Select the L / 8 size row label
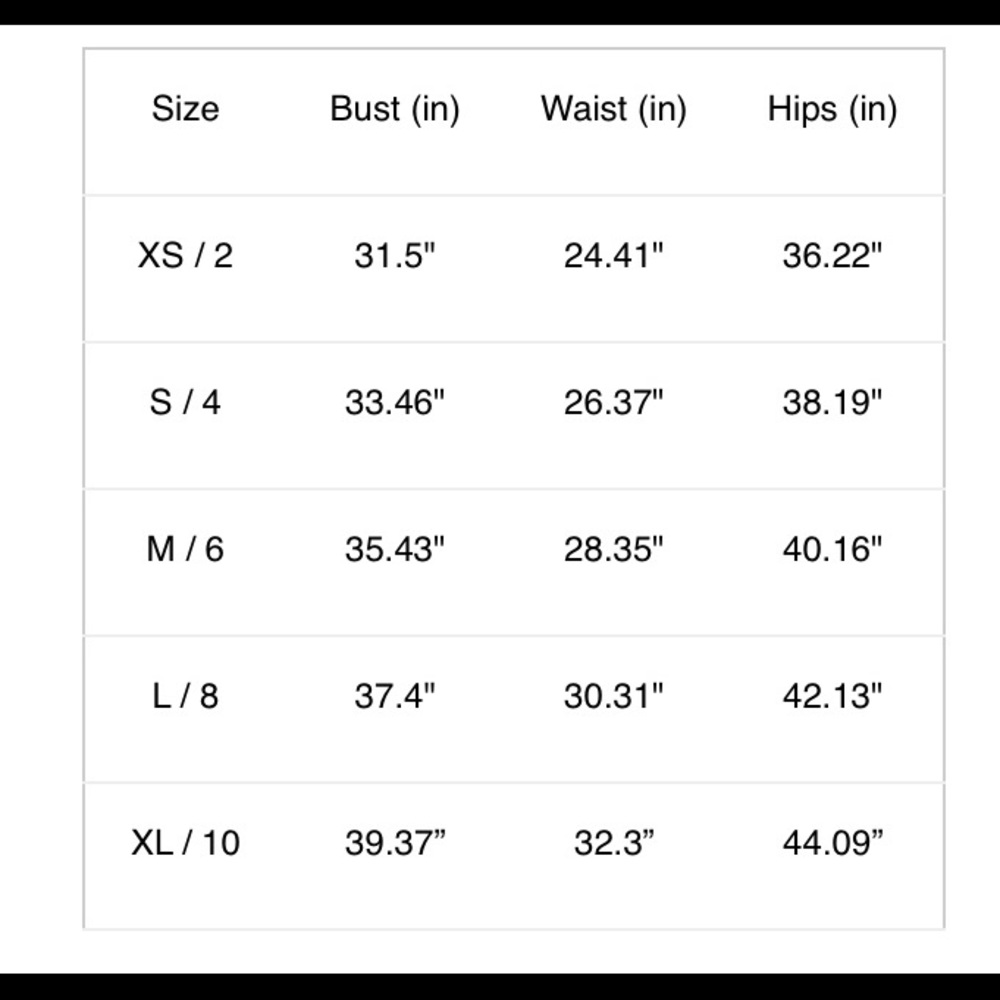 185,696
